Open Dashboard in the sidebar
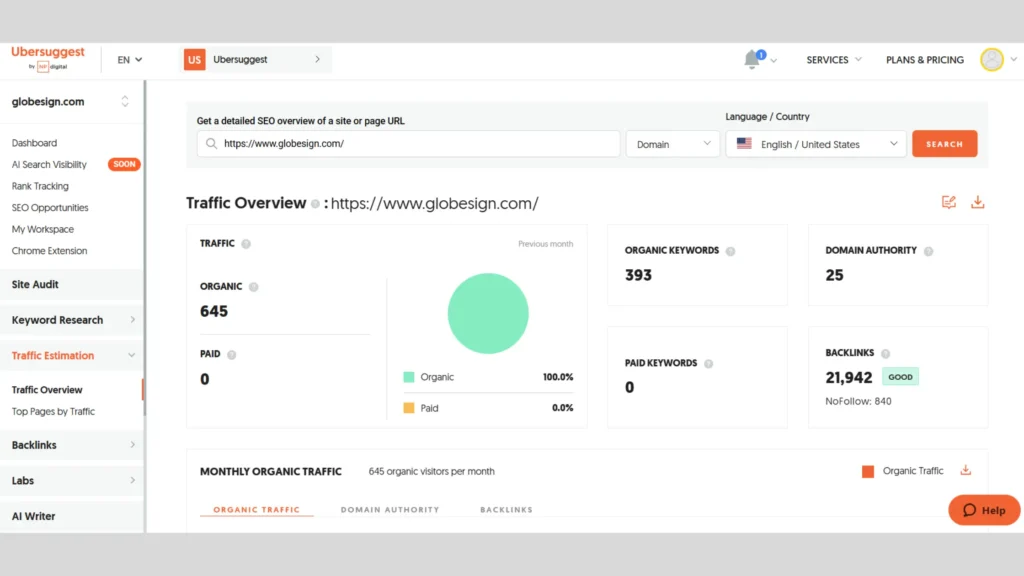Viewport: 1024px width, 576px height. pyautogui.click(x=34, y=143)
